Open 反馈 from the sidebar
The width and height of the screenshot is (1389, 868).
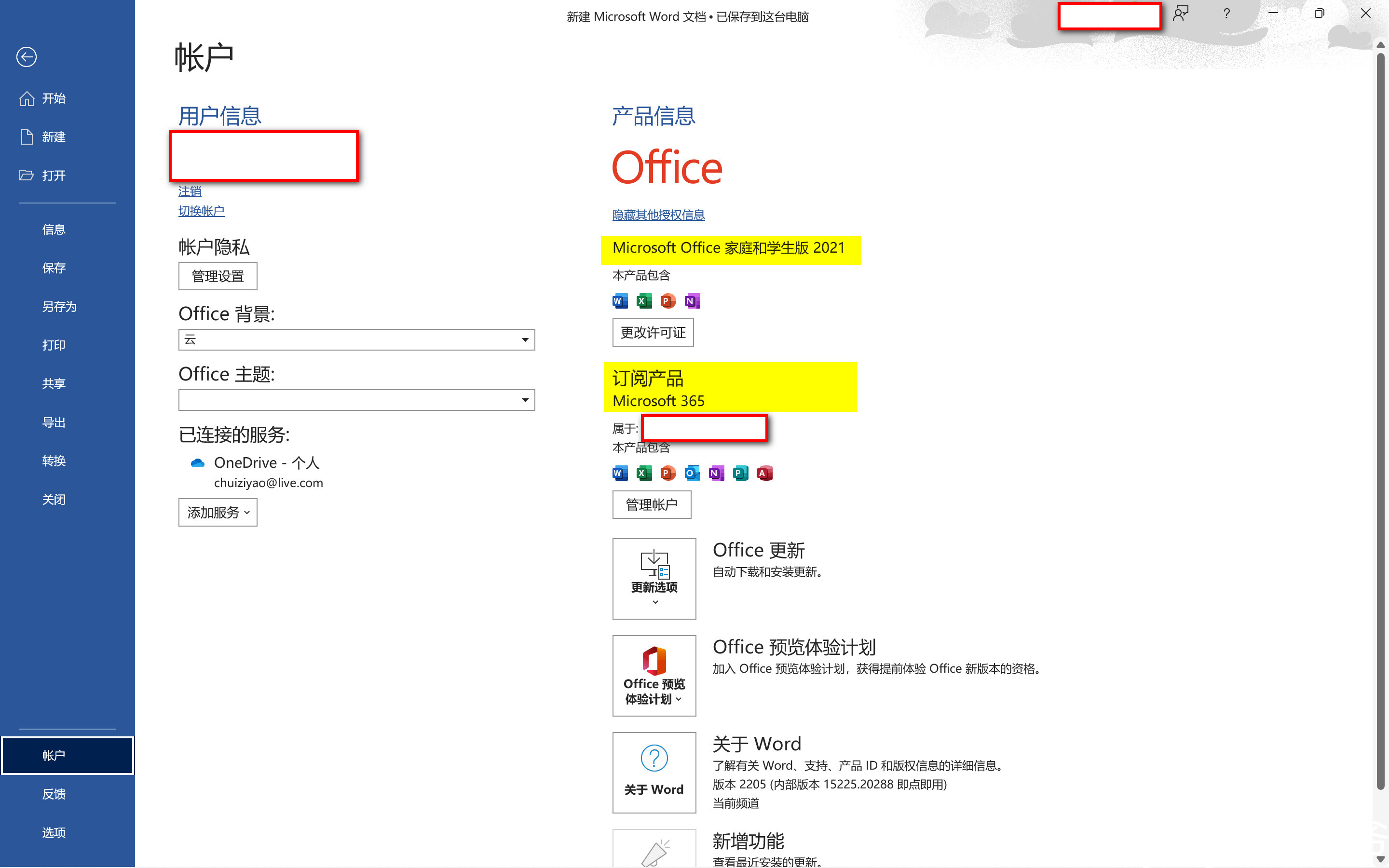pos(54,794)
